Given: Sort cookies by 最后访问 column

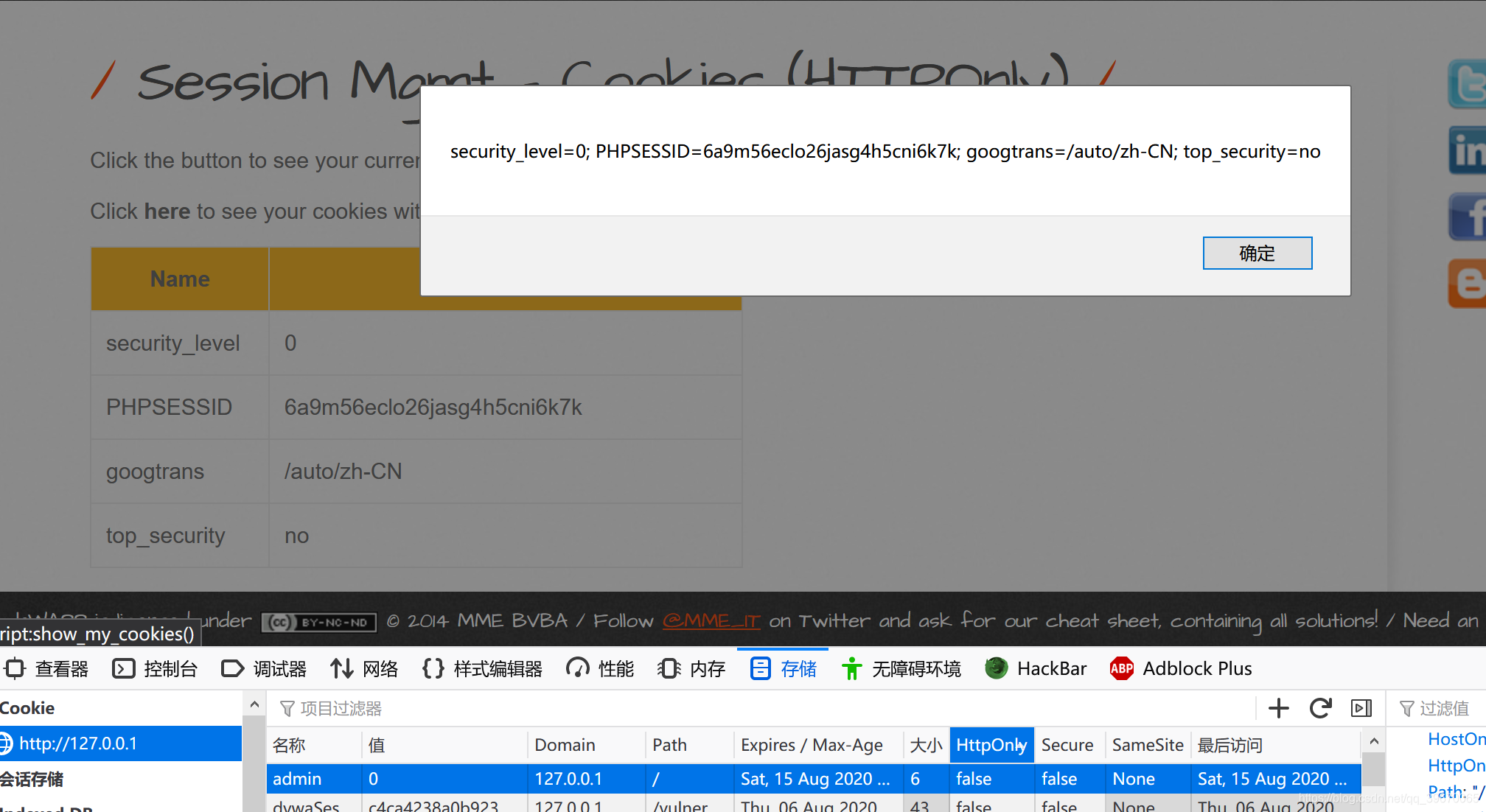Looking at the screenshot, I should tap(1276, 745).
